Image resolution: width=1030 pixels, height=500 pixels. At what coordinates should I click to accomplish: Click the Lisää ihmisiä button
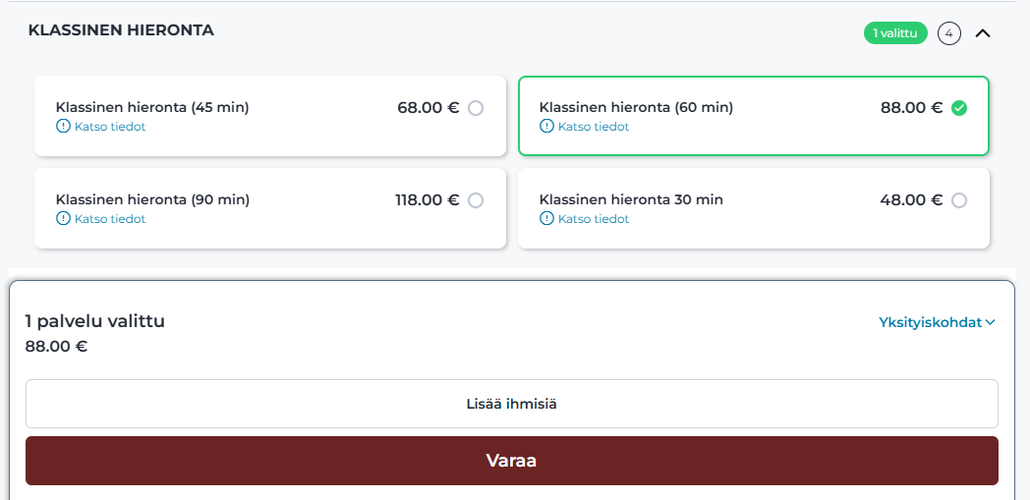point(512,404)
